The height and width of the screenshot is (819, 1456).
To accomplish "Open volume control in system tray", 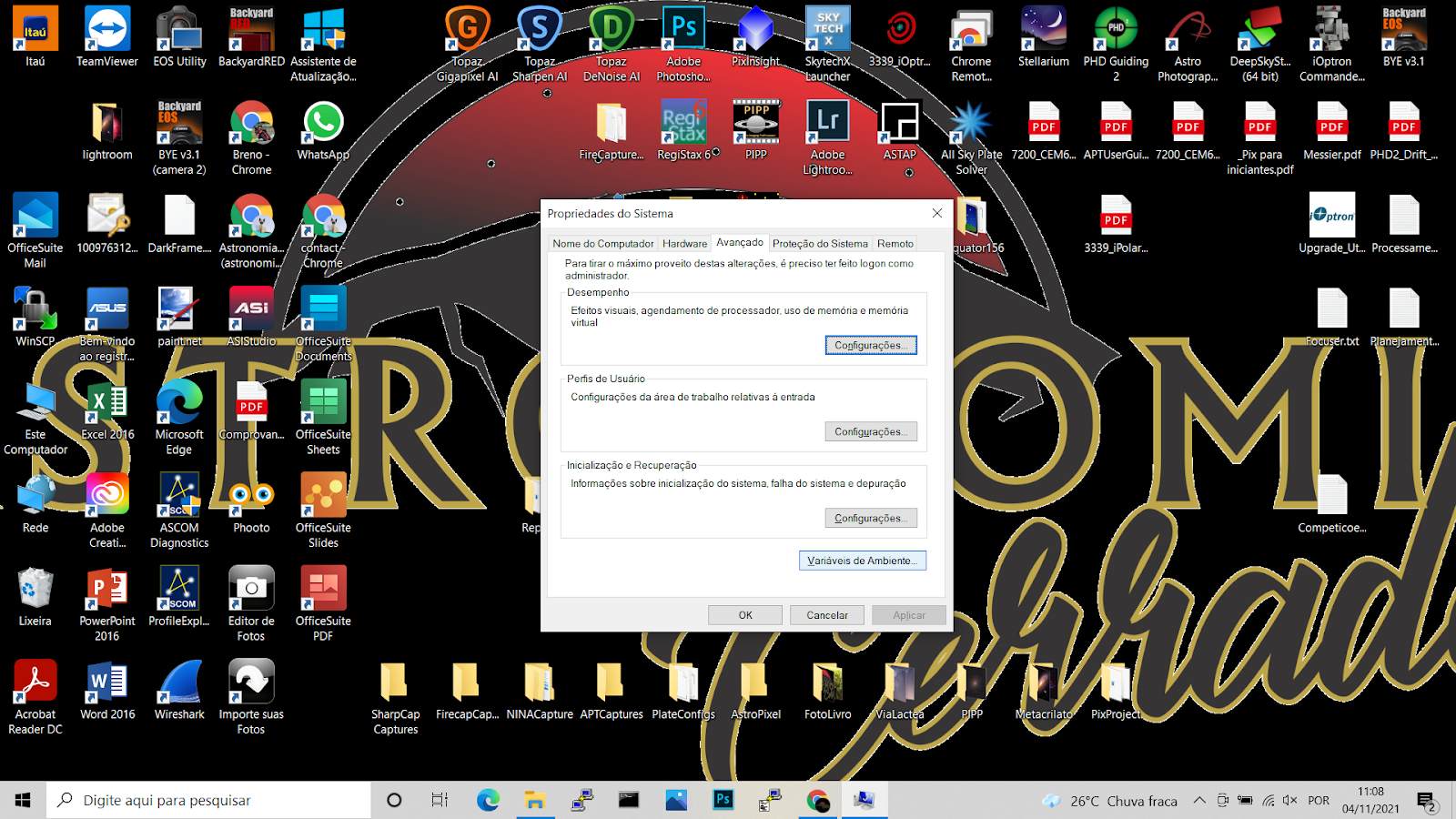I will [1289, 801].
